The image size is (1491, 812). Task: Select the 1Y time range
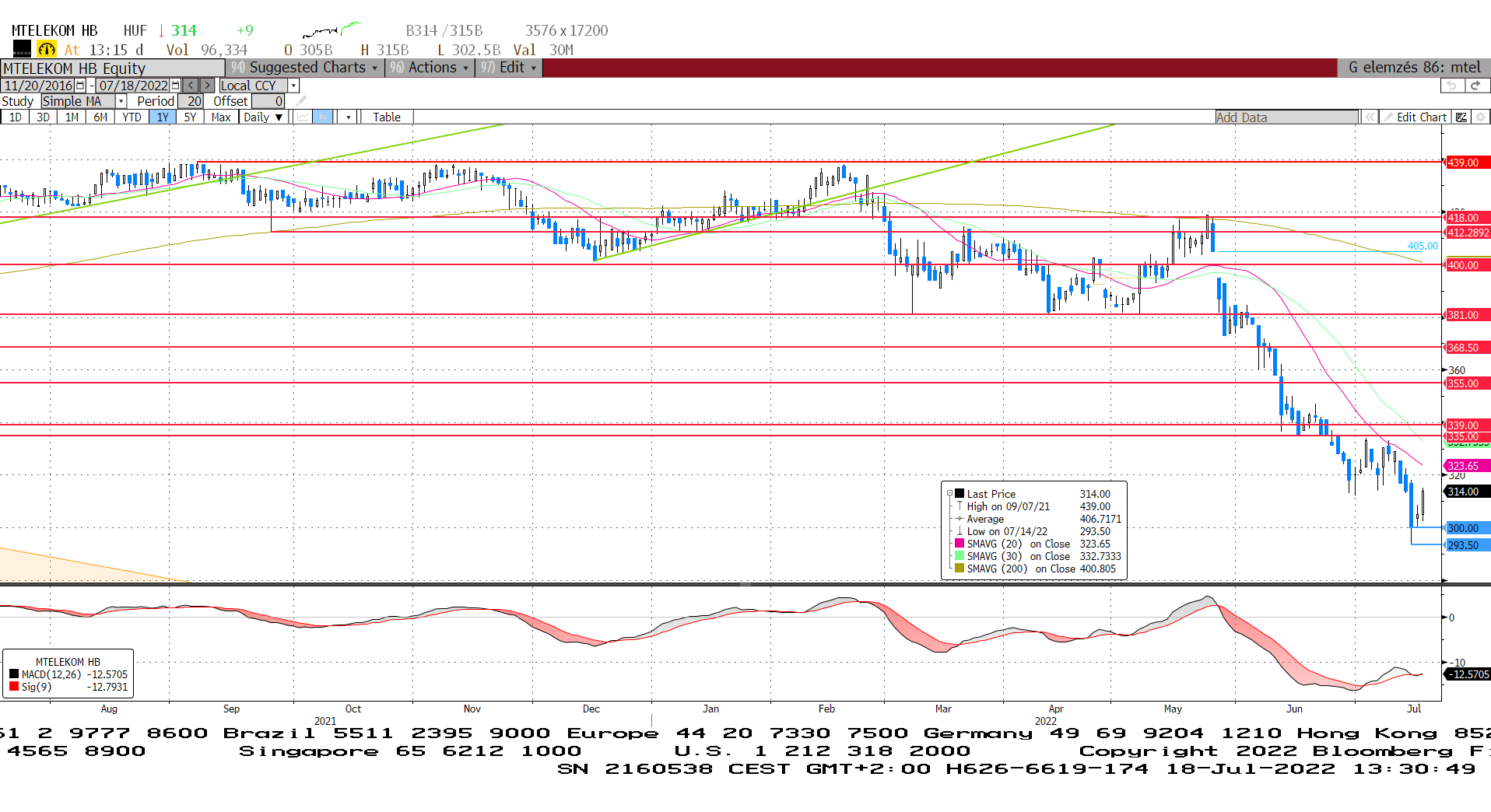162,117
